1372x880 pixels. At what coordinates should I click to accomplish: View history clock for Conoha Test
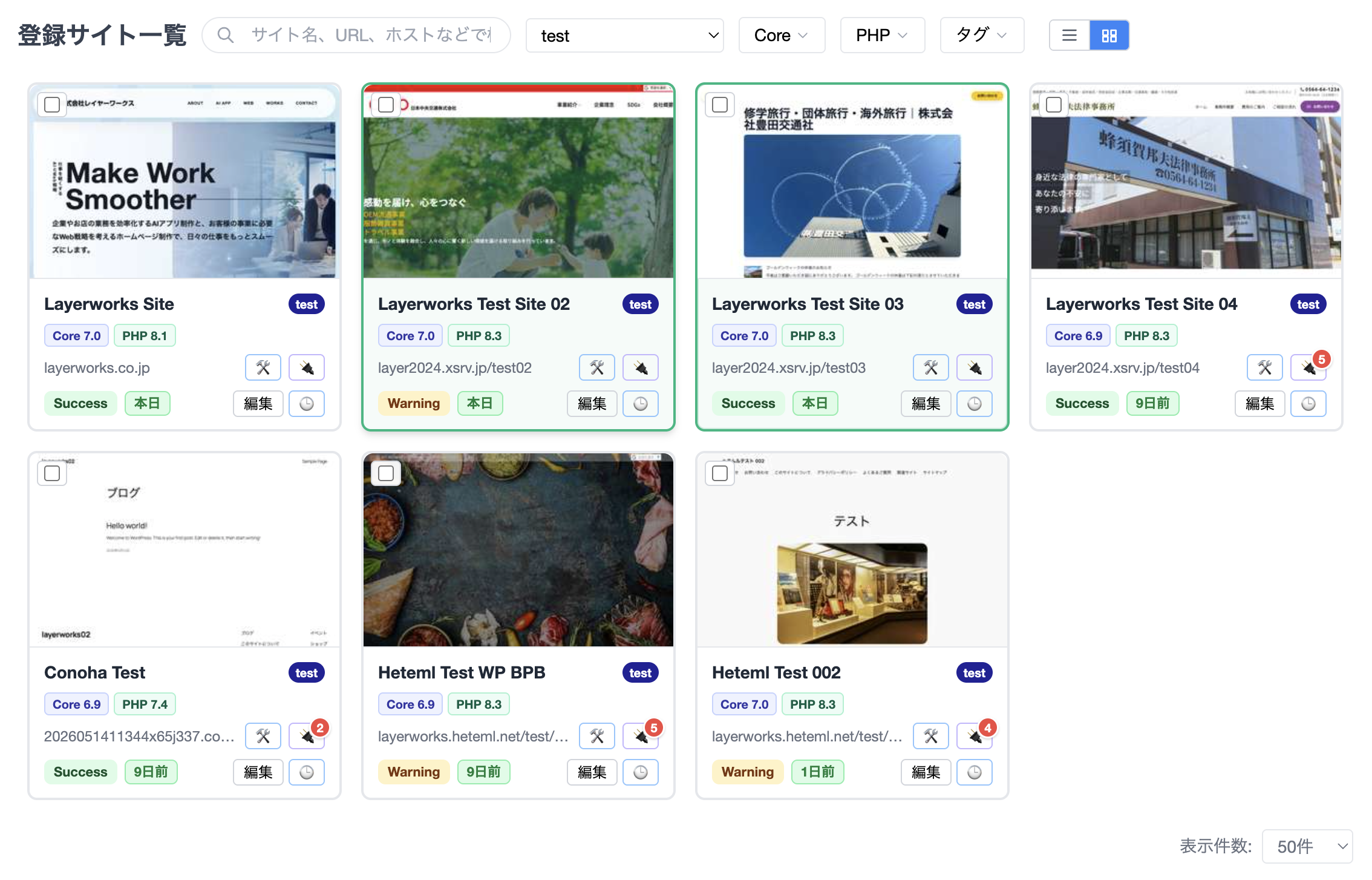tap(307, 772)
